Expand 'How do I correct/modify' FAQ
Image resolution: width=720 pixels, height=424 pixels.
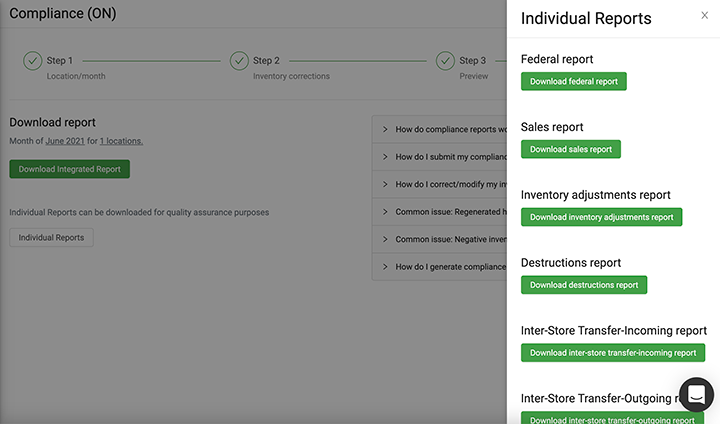coord(439,184)
